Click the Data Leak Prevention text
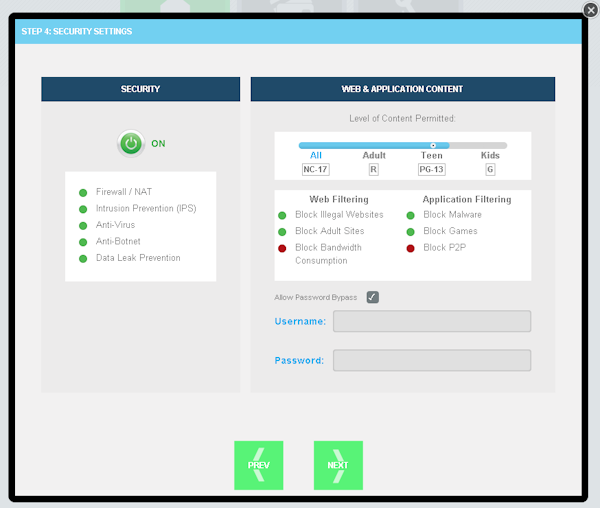 138,258
